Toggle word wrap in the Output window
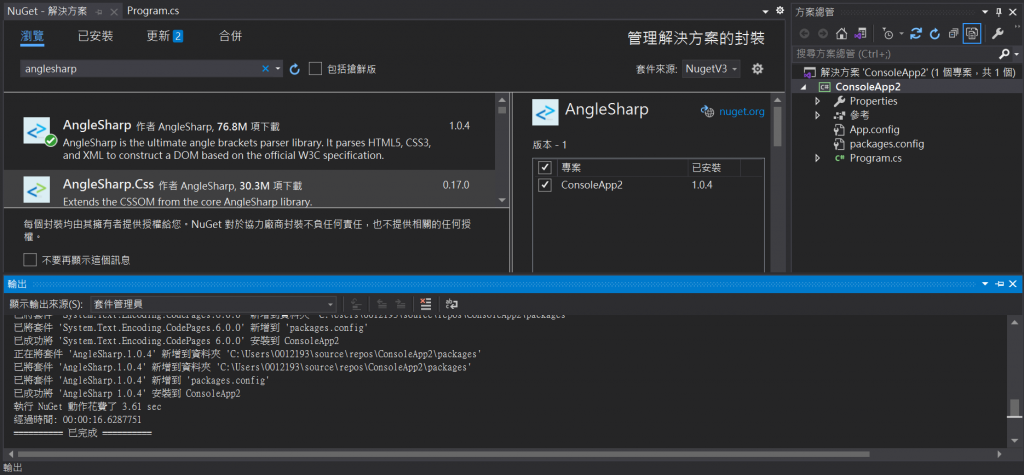This screenshot has width=1024, height=475. pos(452,304)
